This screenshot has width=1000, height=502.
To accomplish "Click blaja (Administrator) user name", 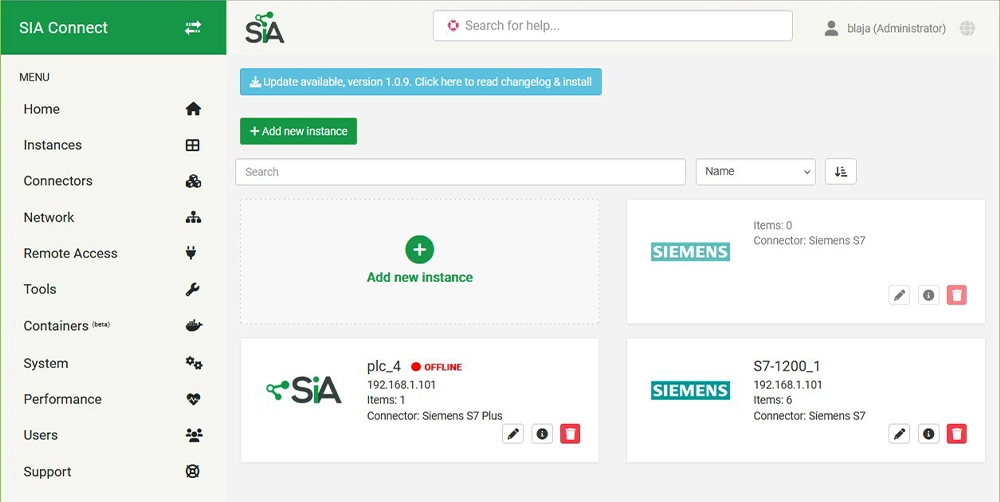I will point(896,28).
